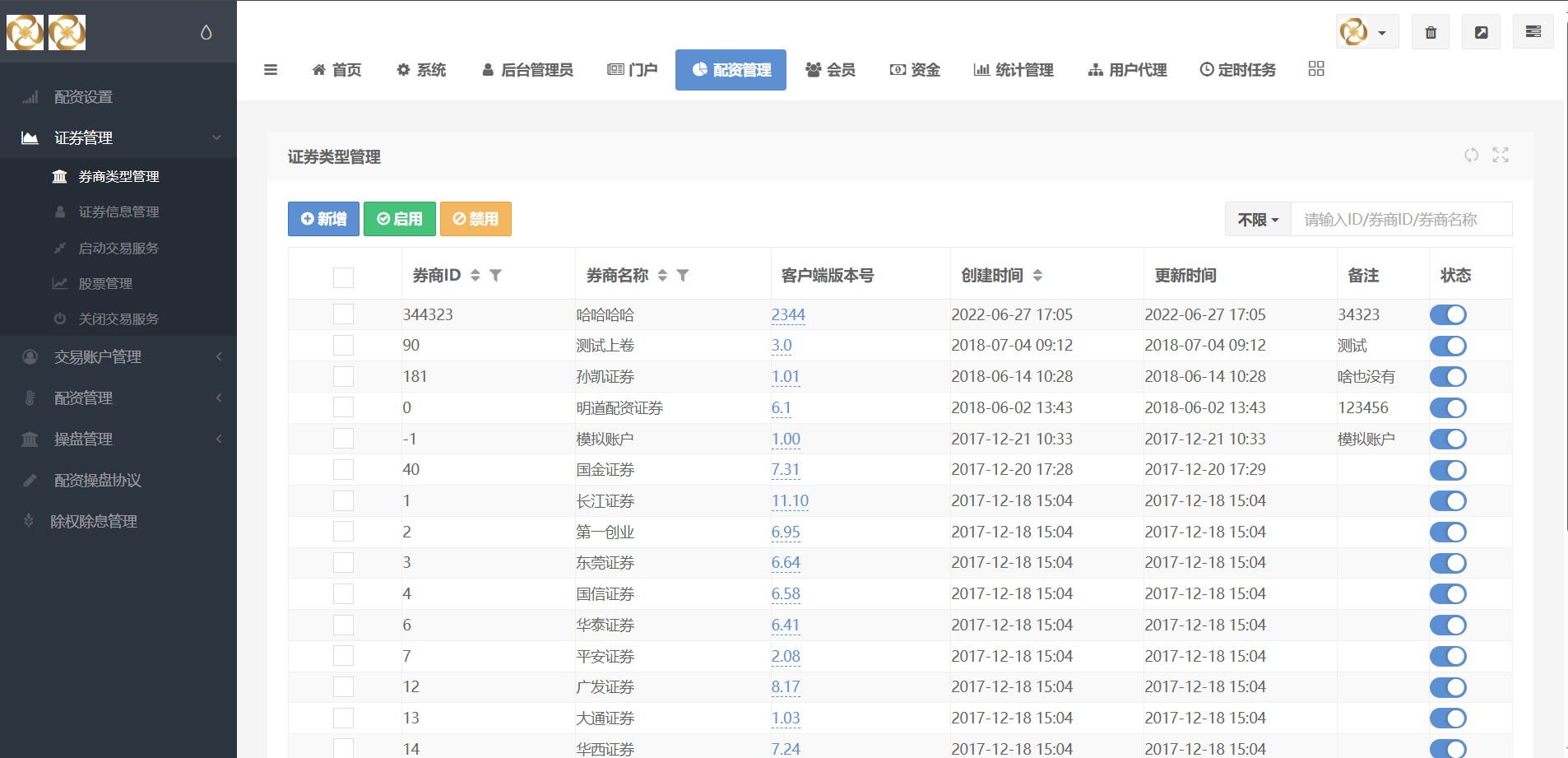This screenshot has width=1568, height=758.
Task: Open the 用户代理 navigation tab
Action: 1127,70
